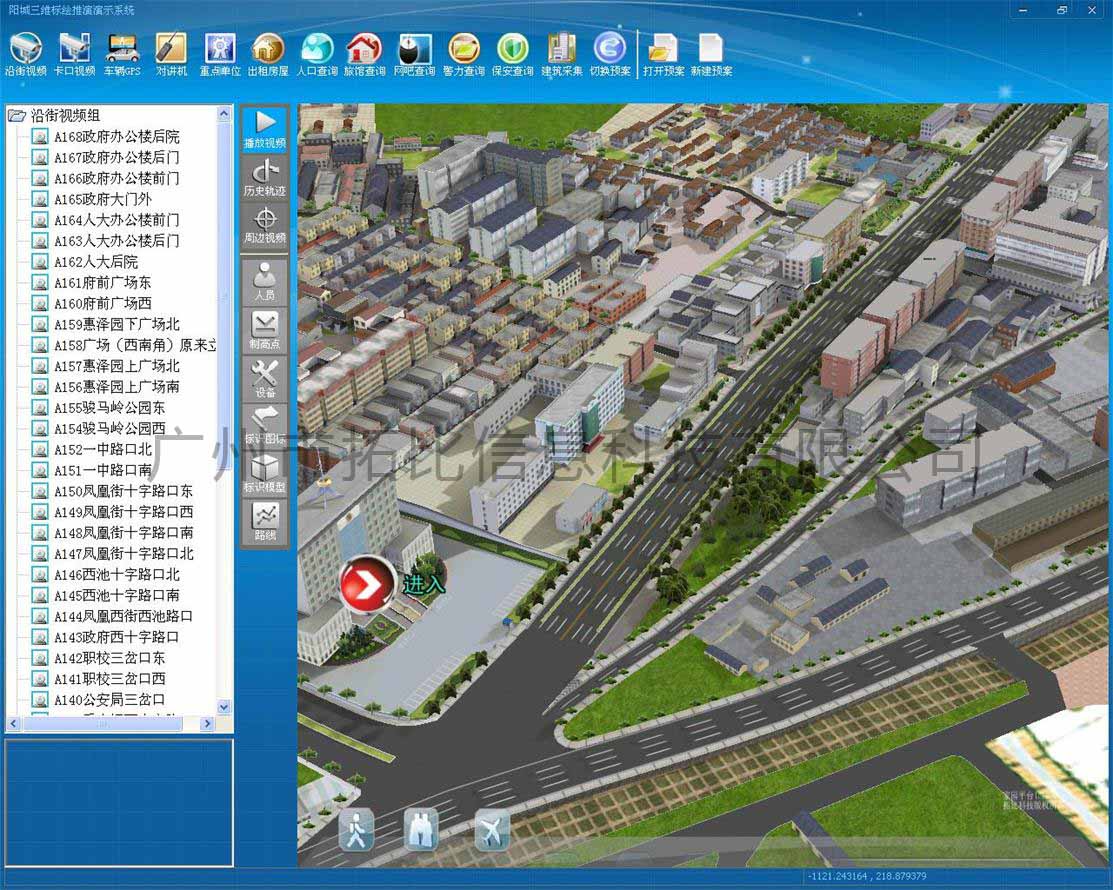Select camera A149凤凰街十字路口西
Image resolution: width=1113 pixels, height=890 pixels.
(x=124, y=512)
